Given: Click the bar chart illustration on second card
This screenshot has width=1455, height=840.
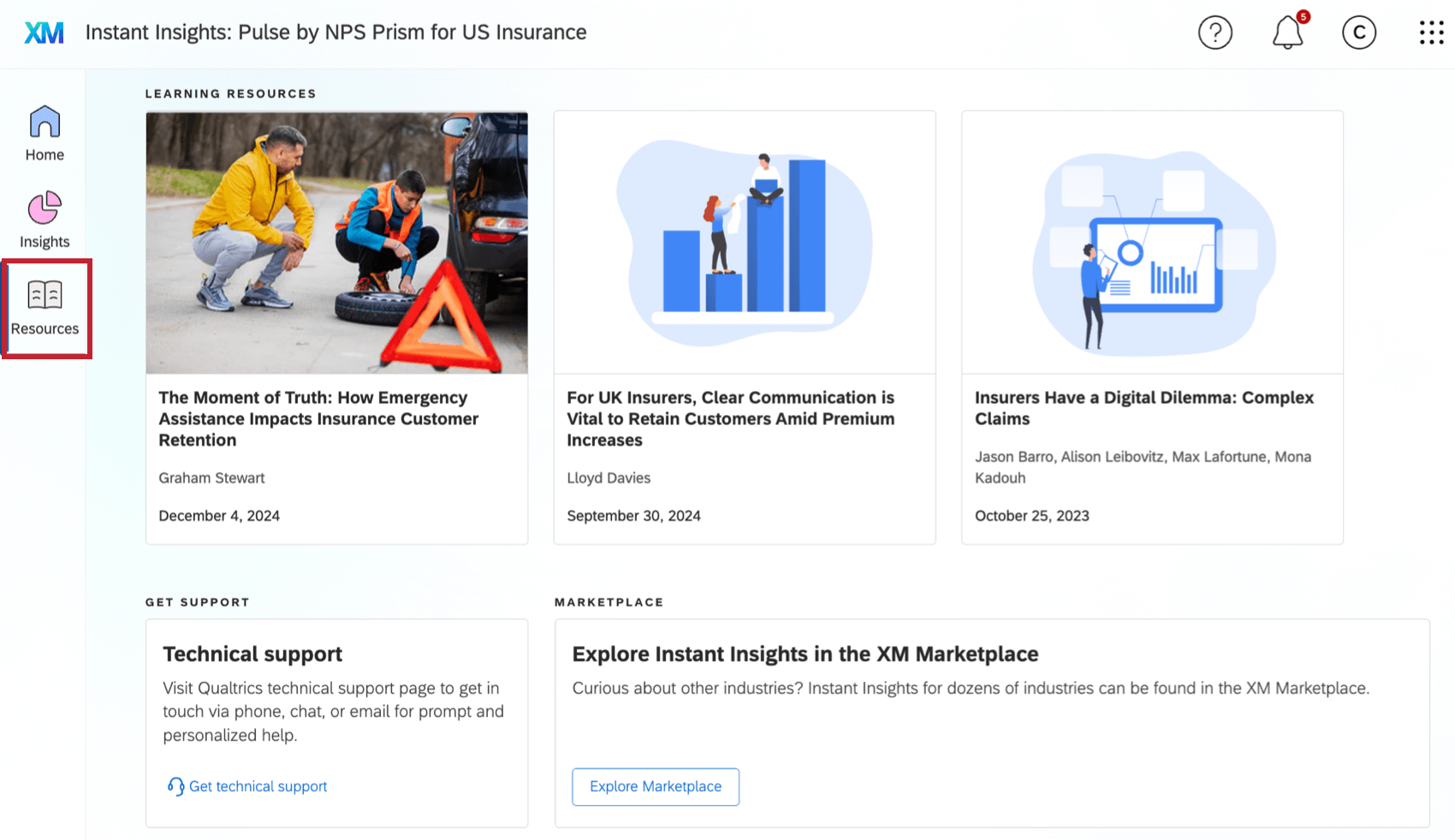Looking at the screenshot, I should coord(744,242).
